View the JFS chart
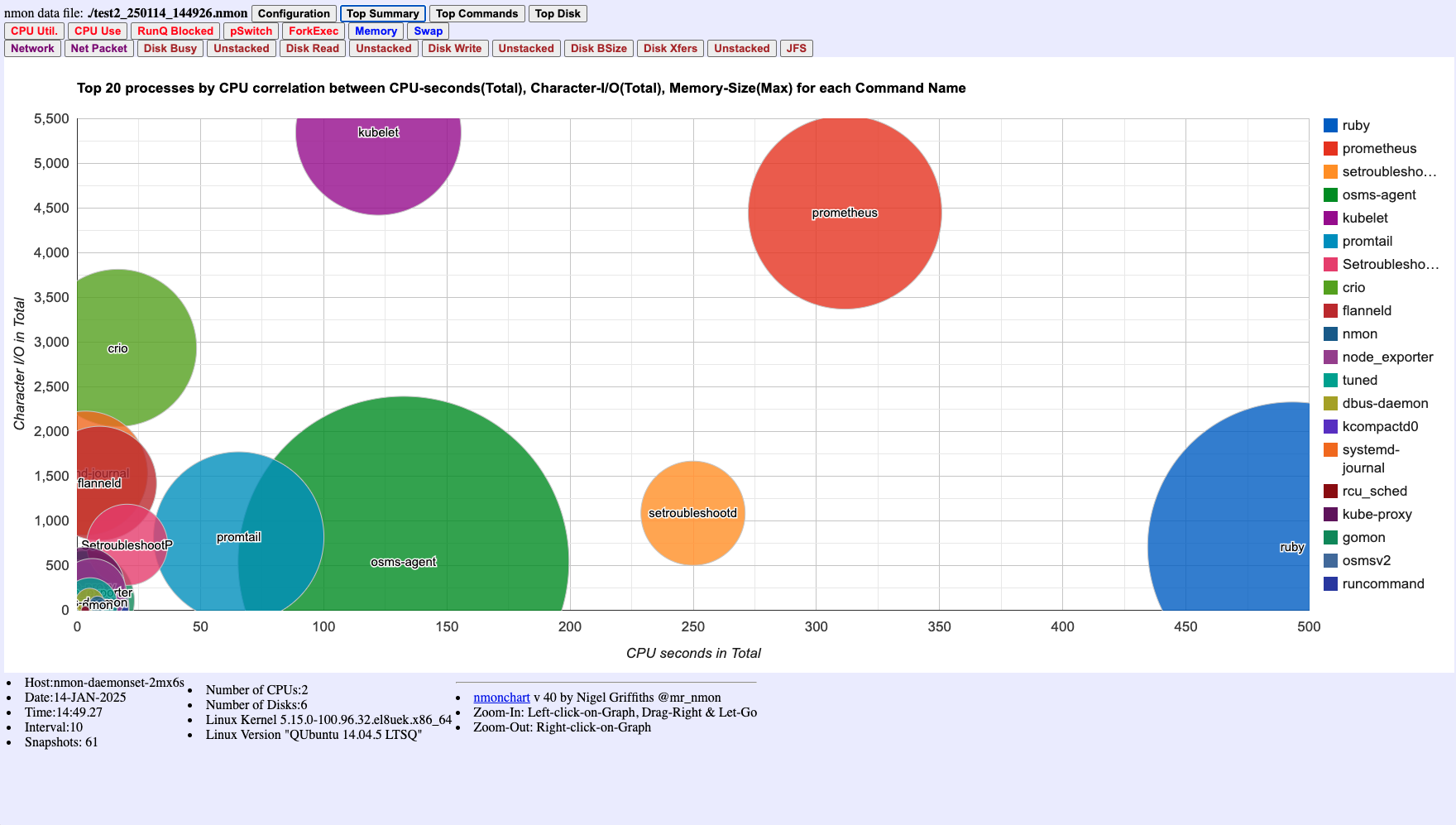The width and height of the screenshot is (1456, 825). click(796, 48)
